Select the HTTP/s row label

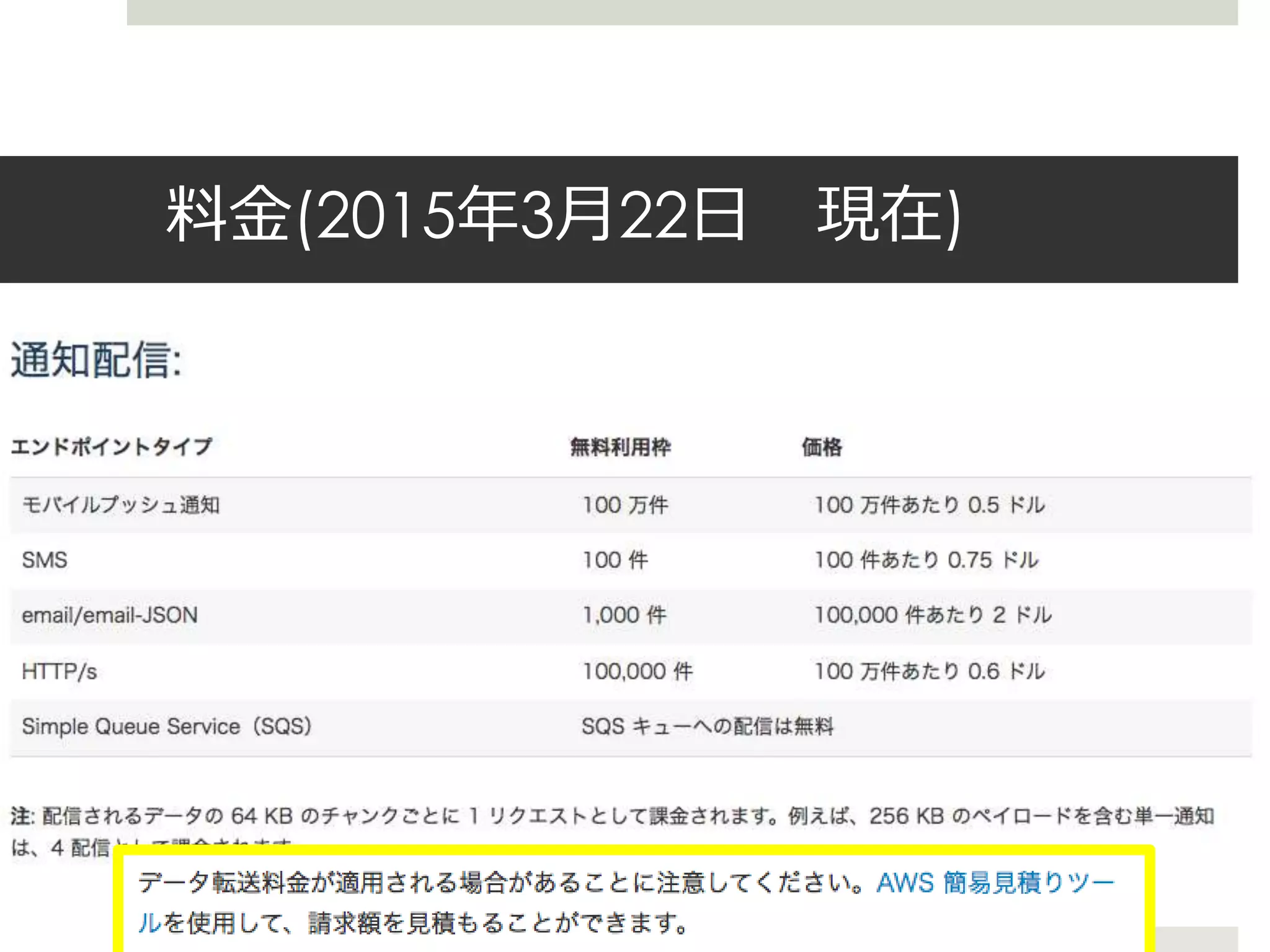point(59,671)
